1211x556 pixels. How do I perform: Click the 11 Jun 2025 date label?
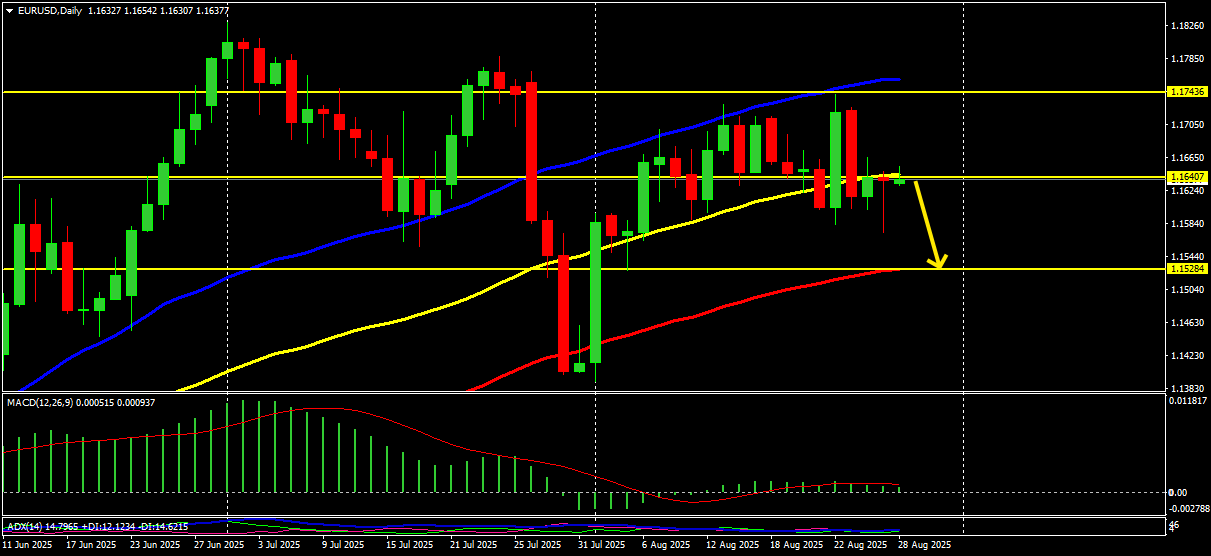tap(28, 545)
